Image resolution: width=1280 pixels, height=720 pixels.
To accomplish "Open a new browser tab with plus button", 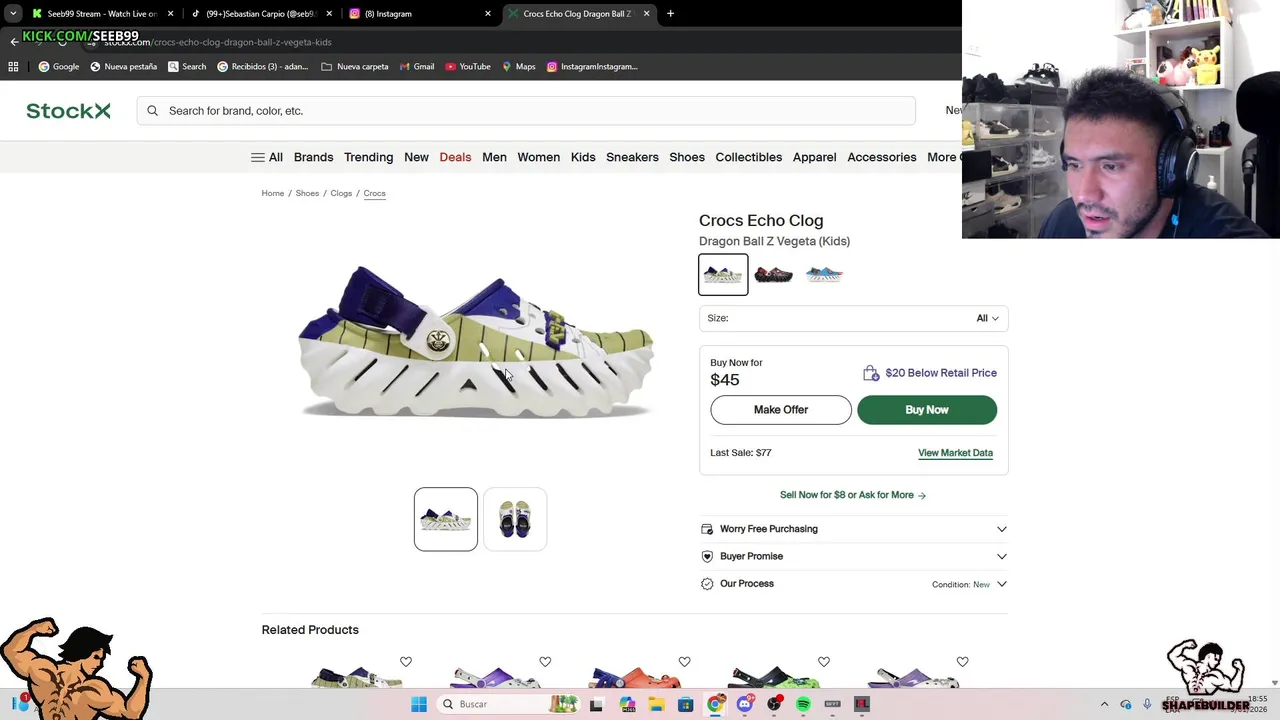I will pos(670,14).
